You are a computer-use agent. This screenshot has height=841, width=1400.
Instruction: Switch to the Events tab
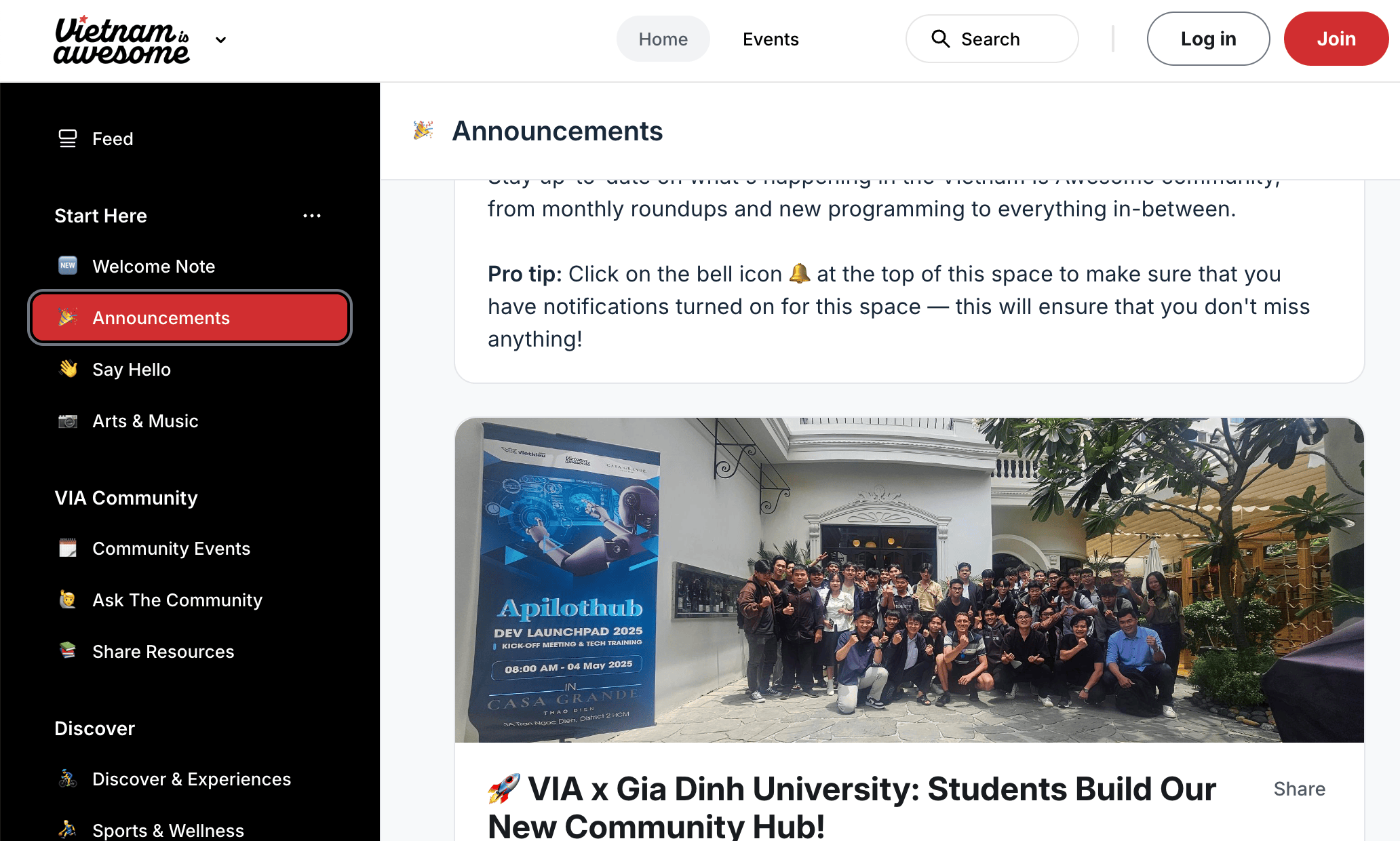tap(771, 39)
